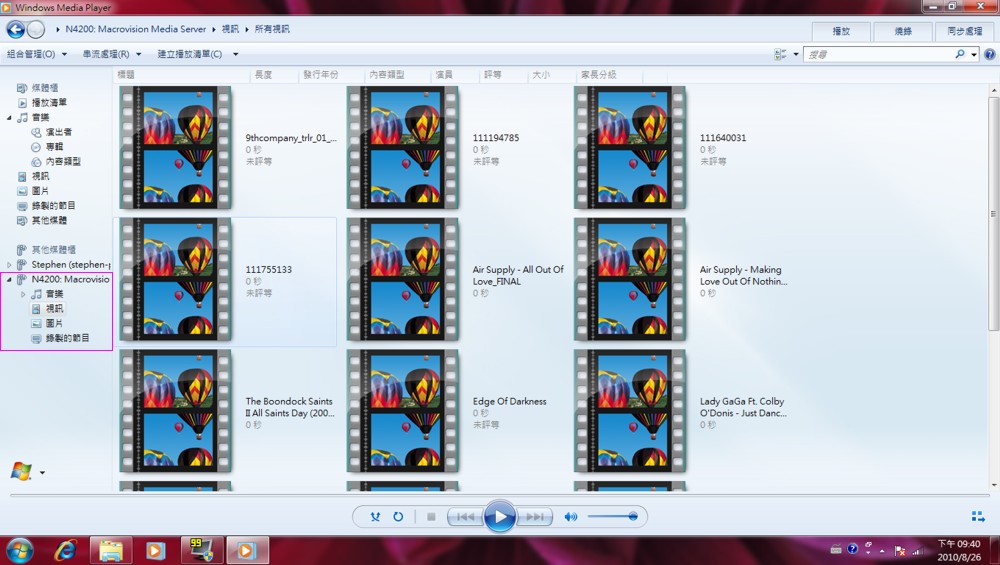Click the view options icon
The image size is (1000, 565).
pyautogui.click(x=780, y=55)
